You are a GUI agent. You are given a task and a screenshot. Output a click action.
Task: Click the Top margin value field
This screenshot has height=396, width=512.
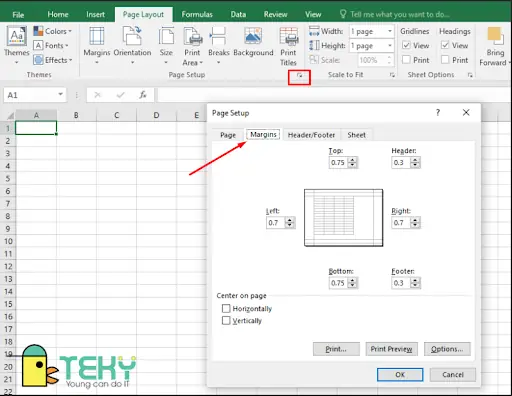(x=338, y=163)
